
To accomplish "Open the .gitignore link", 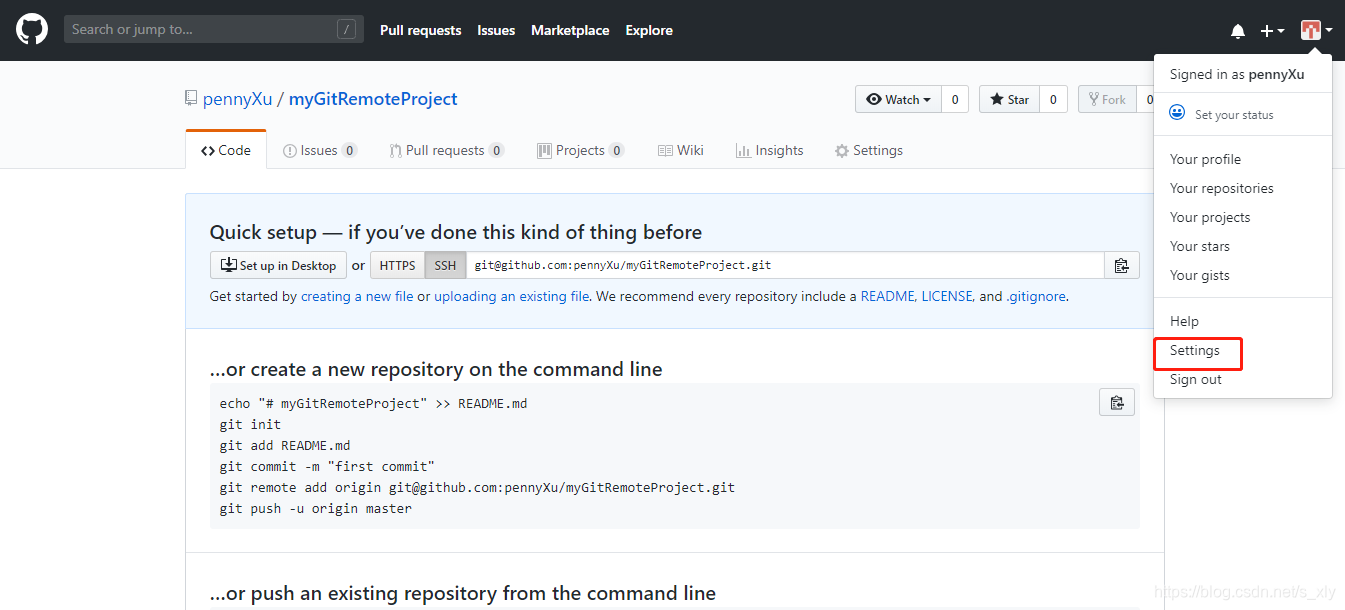I will pyautogui.click(x=1035, y=296).
